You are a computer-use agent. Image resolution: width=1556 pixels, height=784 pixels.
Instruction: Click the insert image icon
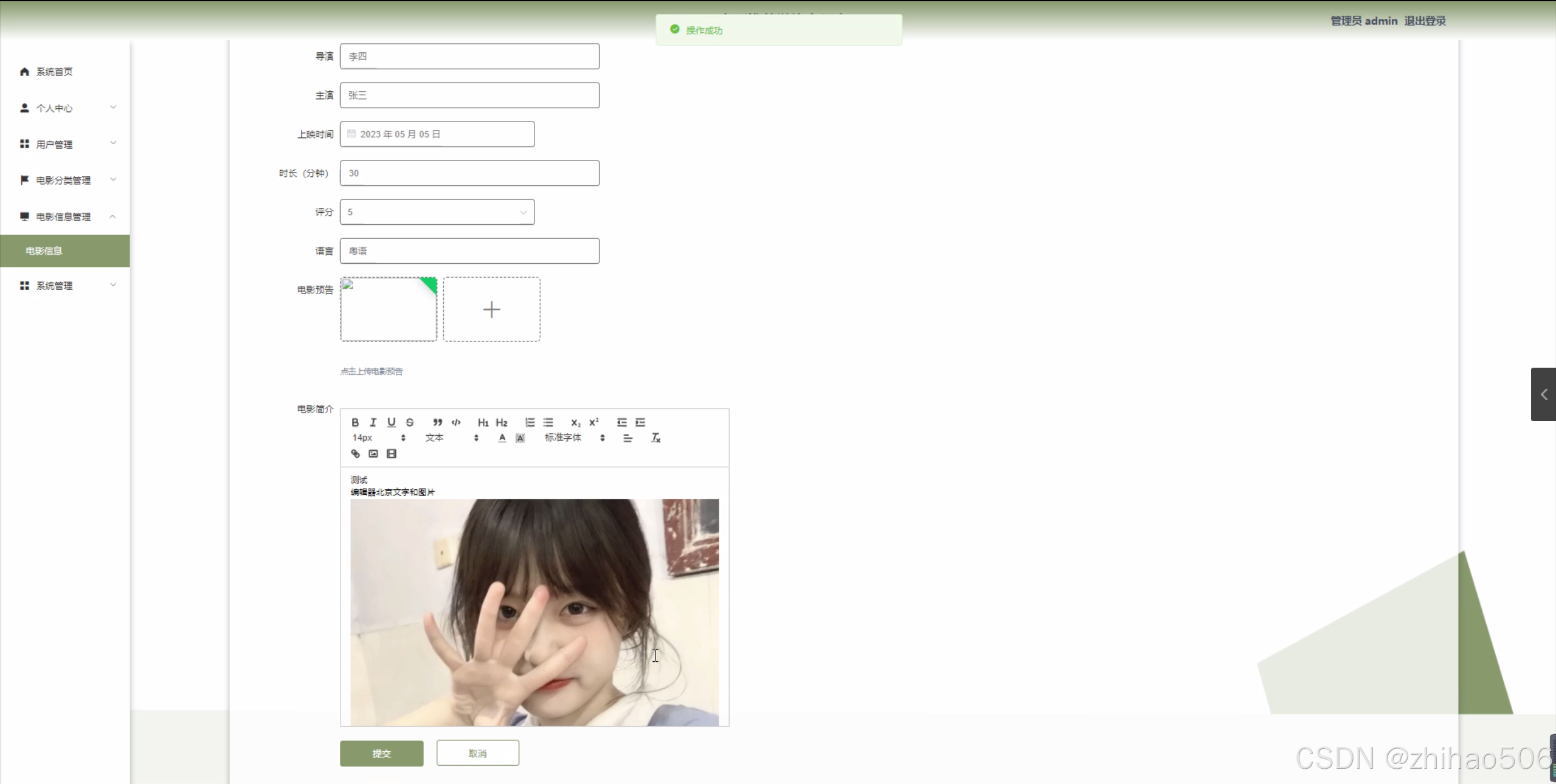373,453
